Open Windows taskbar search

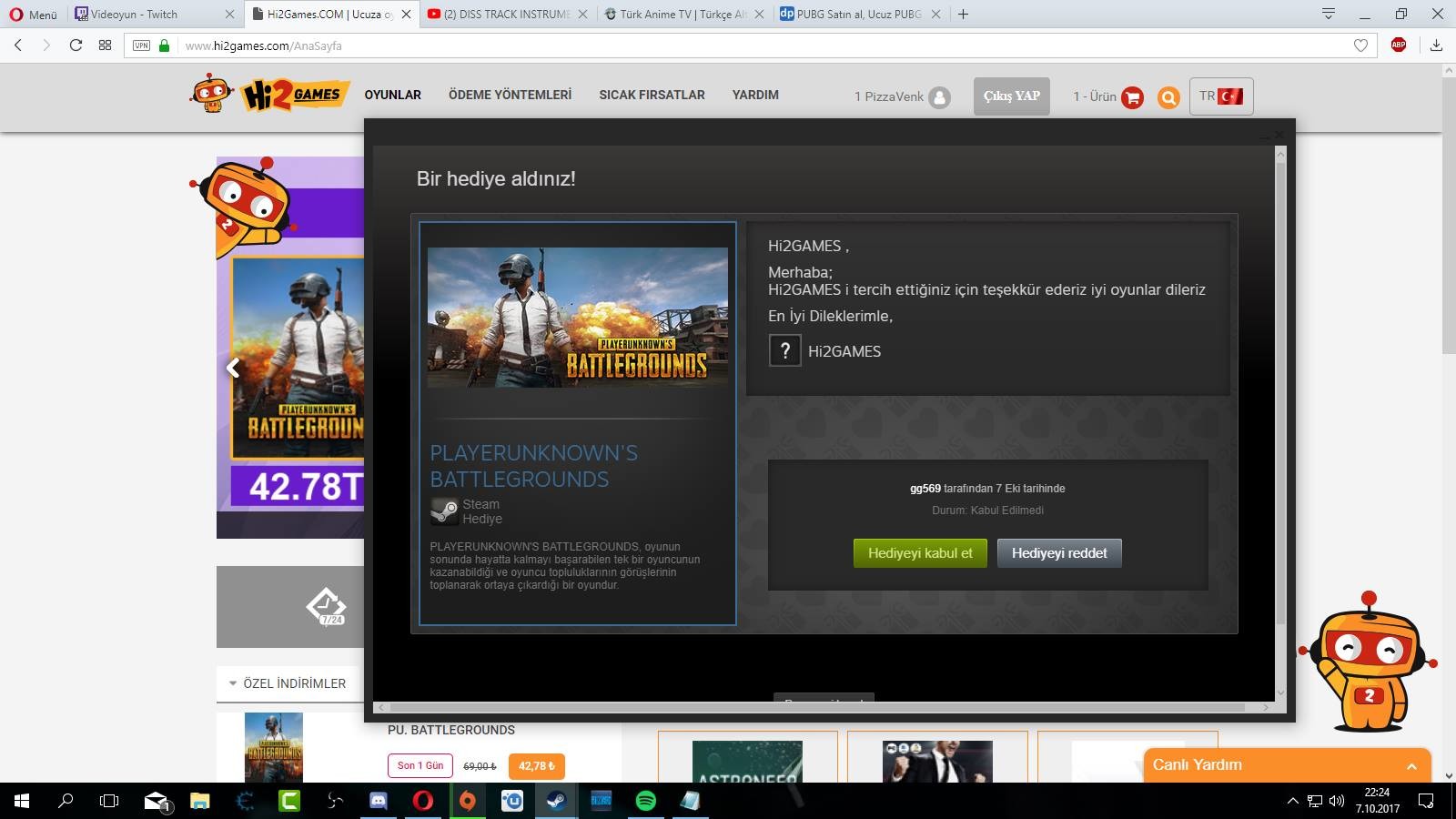tap(66, 801)
